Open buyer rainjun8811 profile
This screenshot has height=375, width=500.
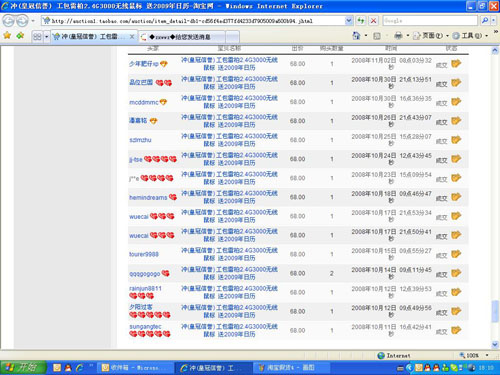(145, 288)
